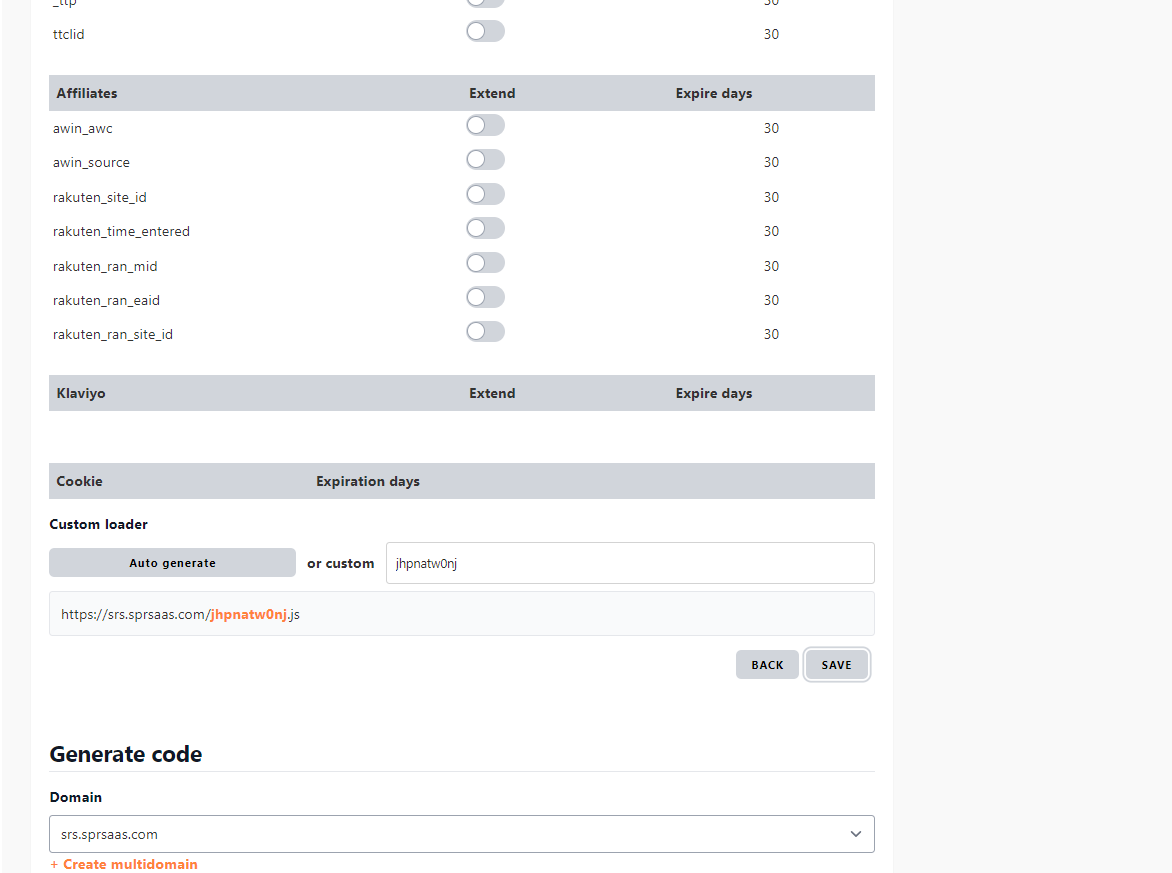The image size is (1172, 873).
Task: Click the Expire days column header
Action: point(713,93)
